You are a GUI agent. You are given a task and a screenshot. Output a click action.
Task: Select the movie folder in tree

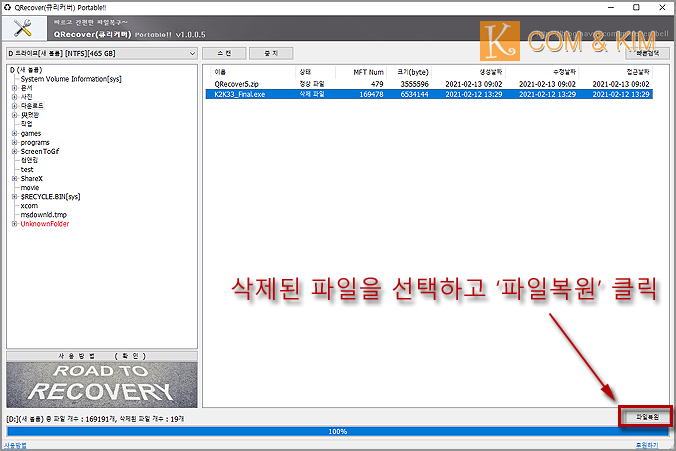point(30,188)
